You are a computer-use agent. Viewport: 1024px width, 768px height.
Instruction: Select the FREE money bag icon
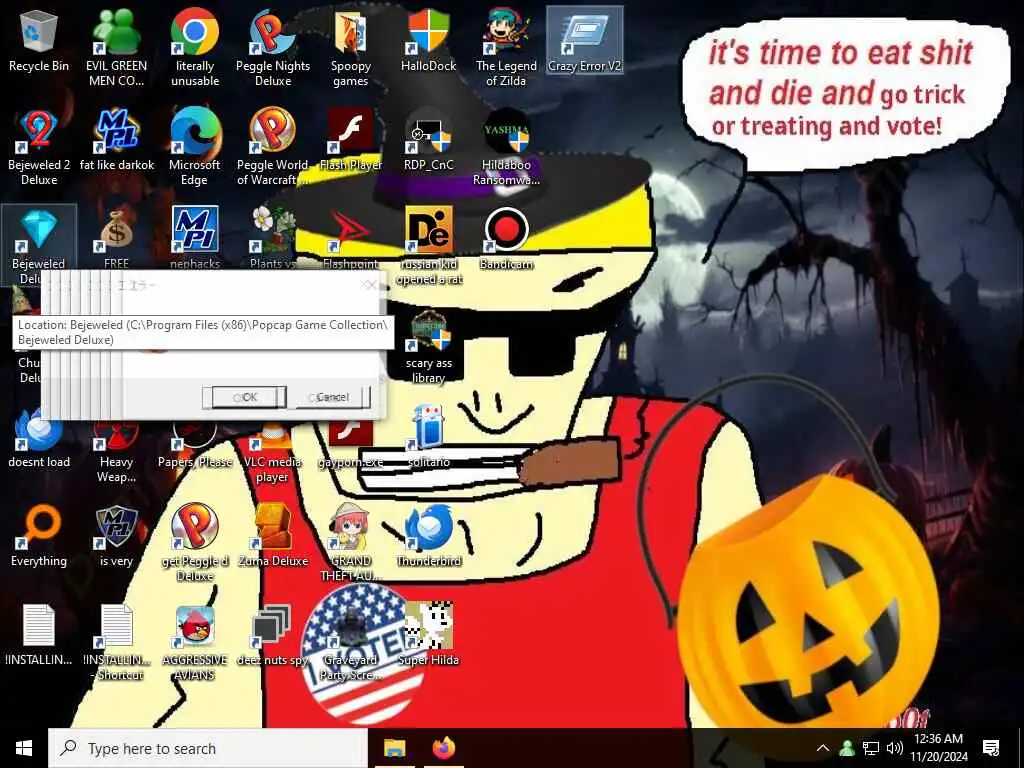pyautogui.click(x=116, y=238)
